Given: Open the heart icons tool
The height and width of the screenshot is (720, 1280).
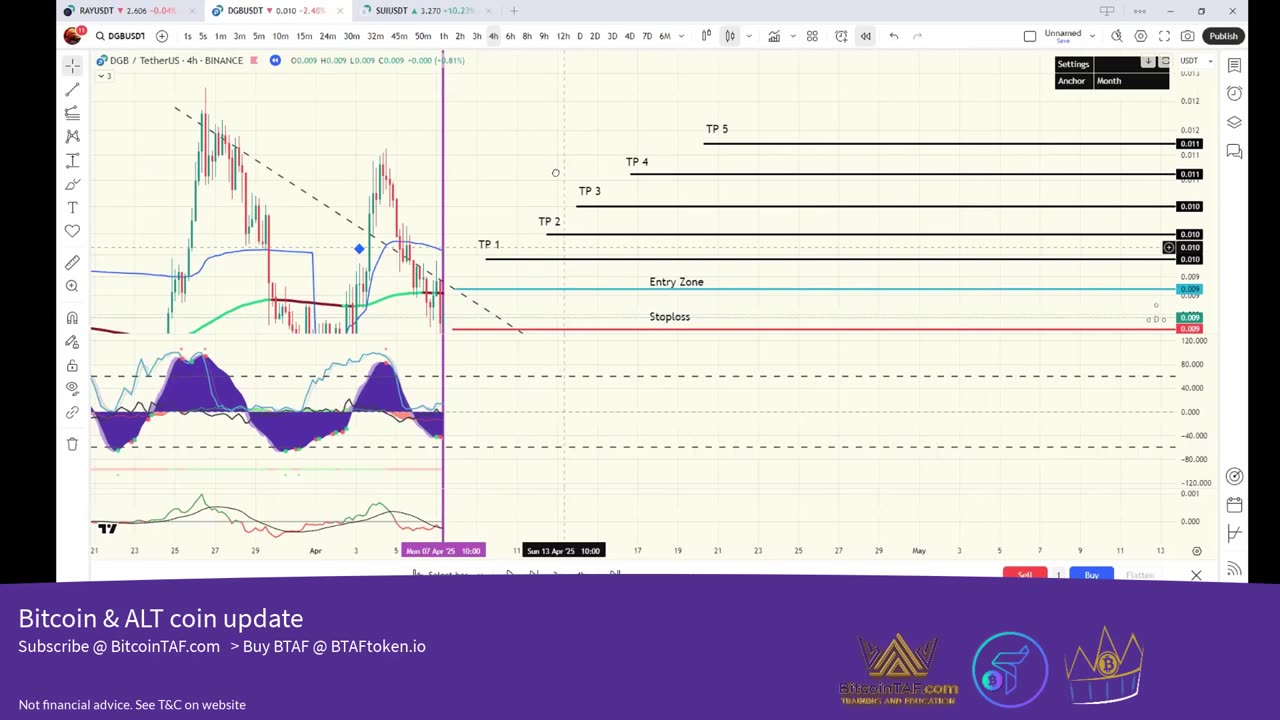Looking at the screenshot, I should (x=72, y=231).
